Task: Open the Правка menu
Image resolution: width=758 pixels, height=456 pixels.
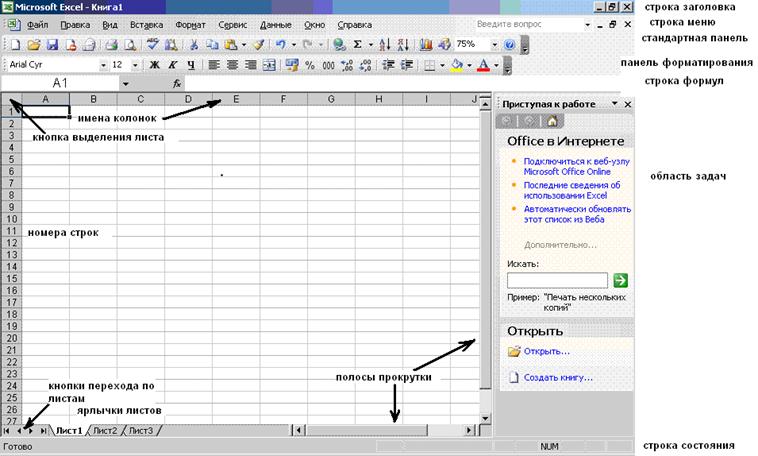Action: [75, 25]
